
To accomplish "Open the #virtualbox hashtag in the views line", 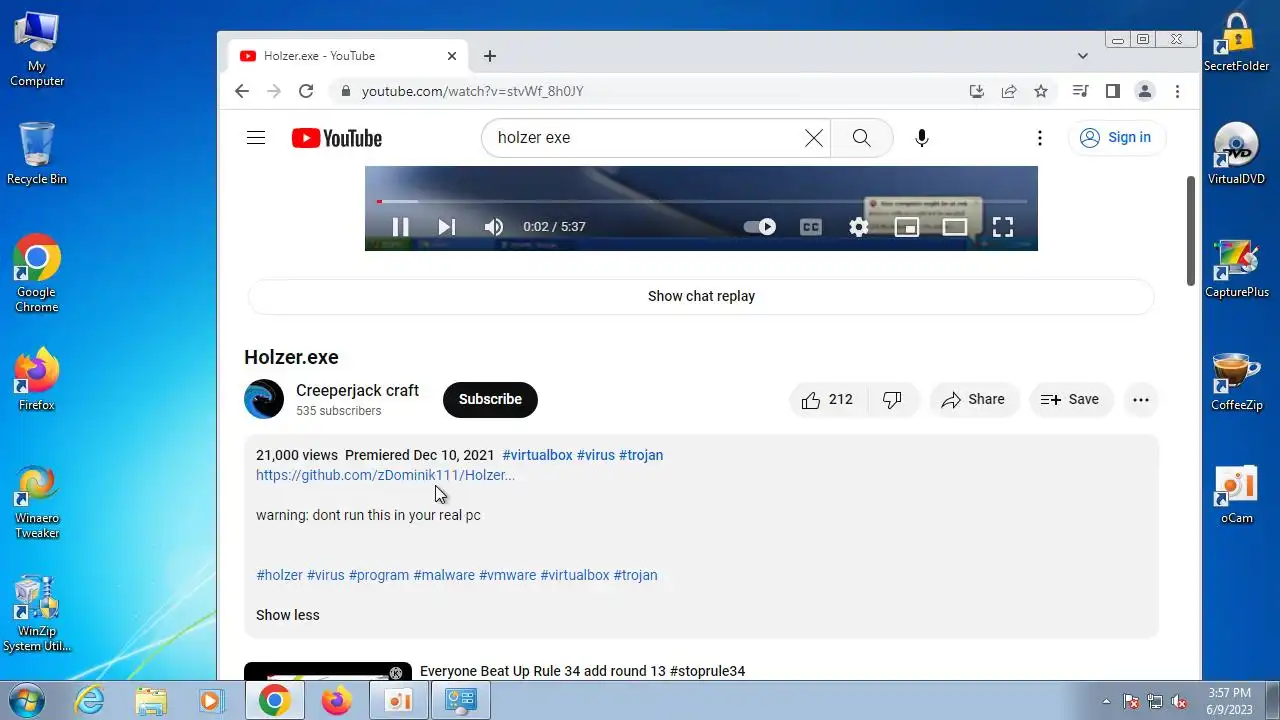I will coord(537,455).
